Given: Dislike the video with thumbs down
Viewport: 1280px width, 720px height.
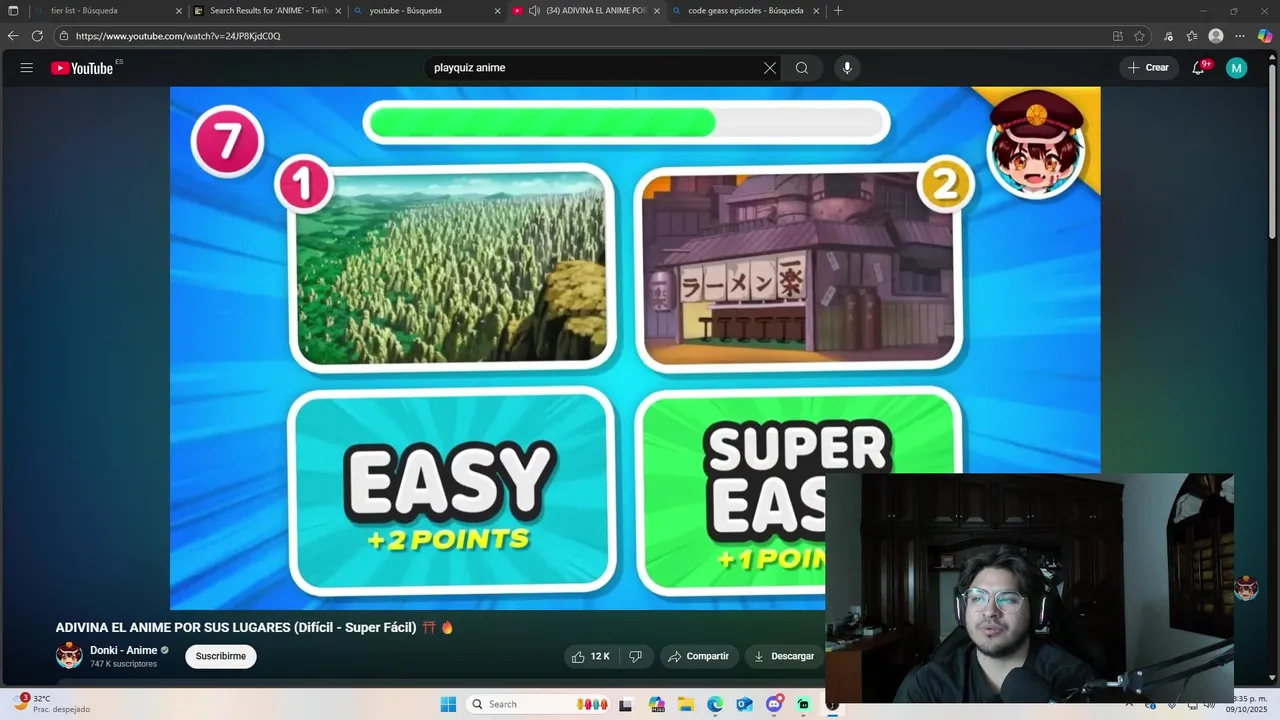Looking at the screenshot, I should coord(635,656).
